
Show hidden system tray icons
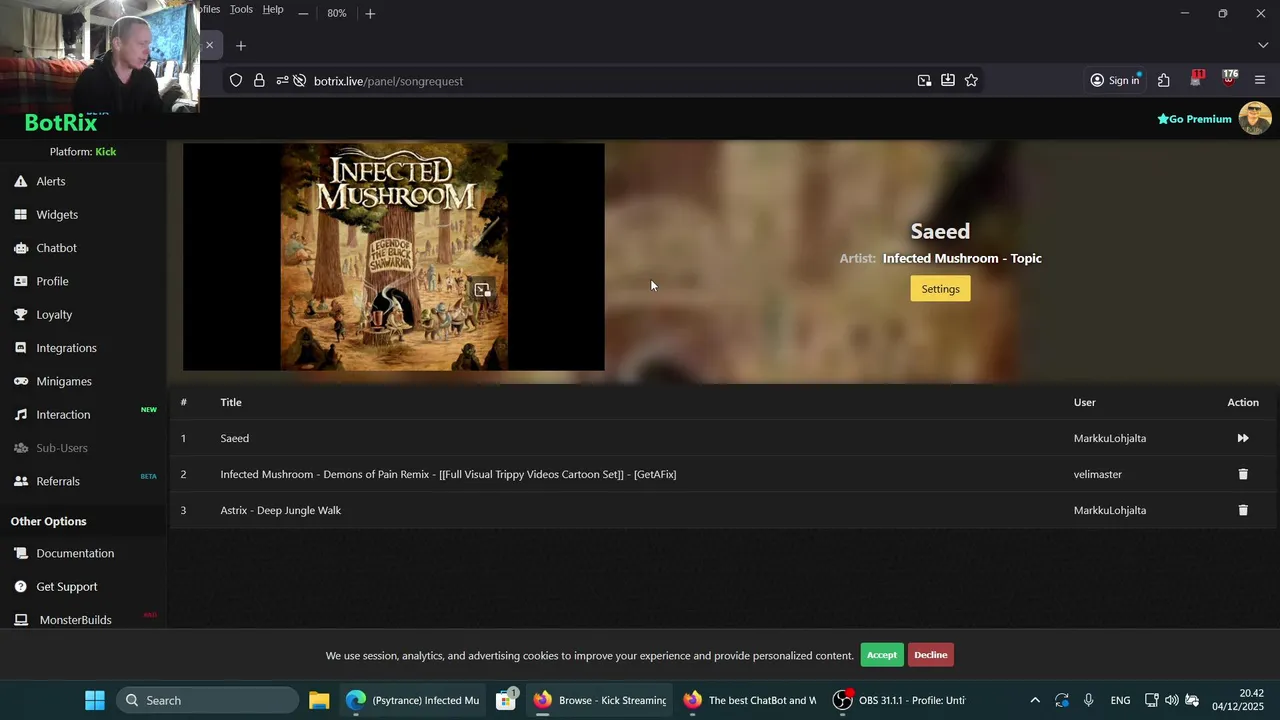click(1035, 700)
